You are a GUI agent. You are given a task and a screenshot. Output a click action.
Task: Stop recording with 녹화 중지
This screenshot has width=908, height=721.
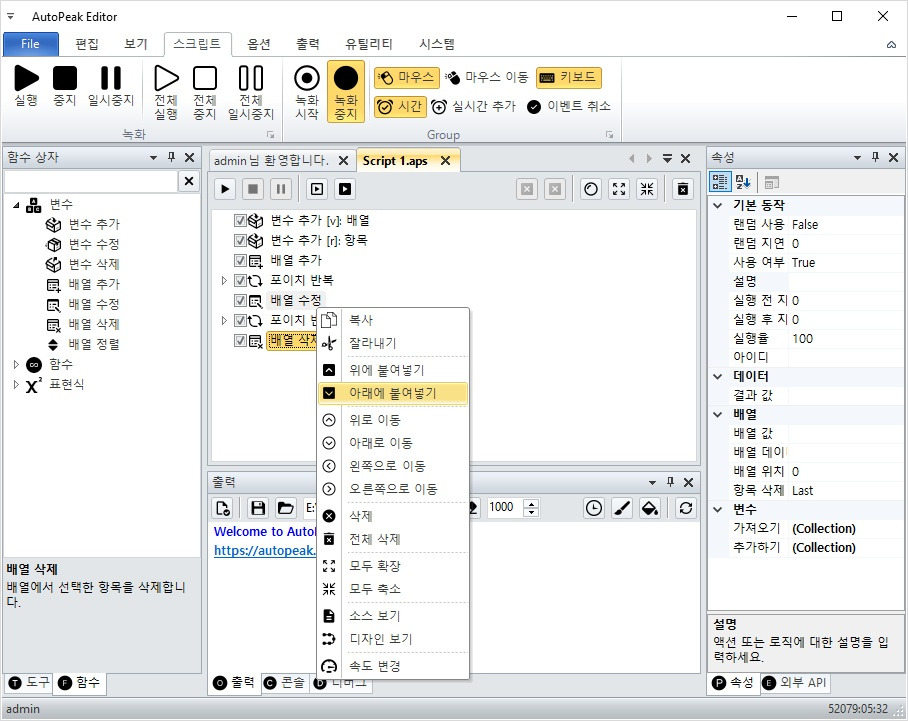pyautogui.click(x=346, y=92)
